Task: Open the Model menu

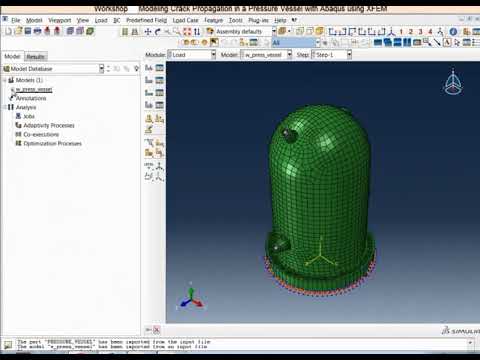Action: (34, 20)
